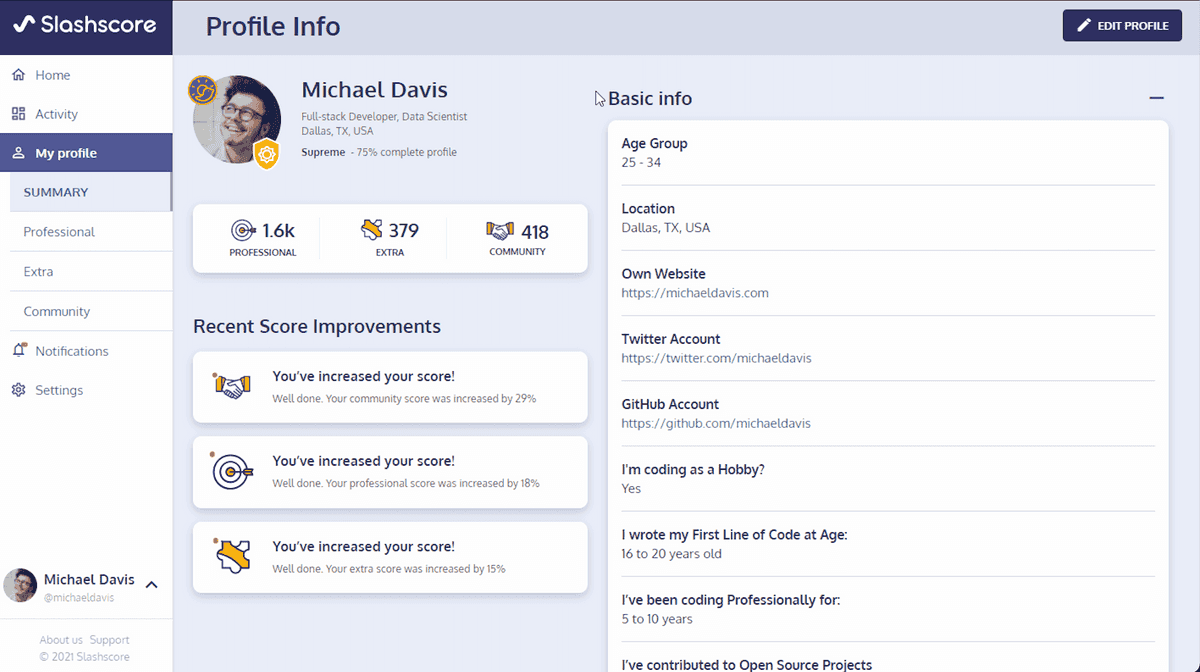Click the Home icon in sidebar
The width and height of the screenshot is (1200, 672).
(x=18, y=75)
